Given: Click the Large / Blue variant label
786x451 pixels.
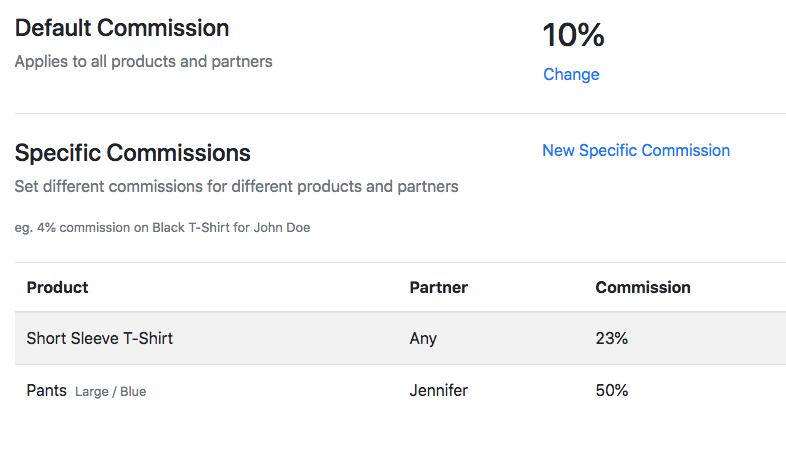Looking at the screenshot, I should (111, 392).
